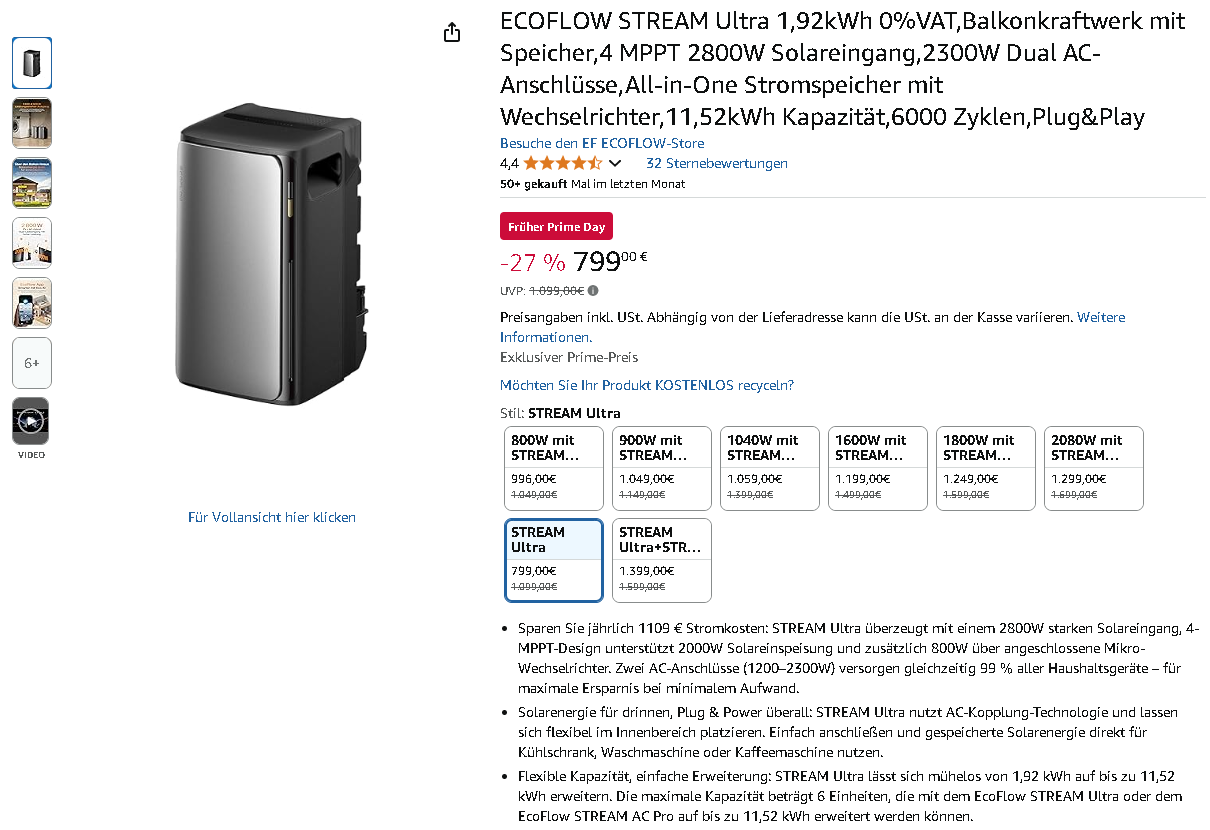Select the first product image thumbnail
The width and height of the screenshot is (1210, 830).
click(32, 63)
